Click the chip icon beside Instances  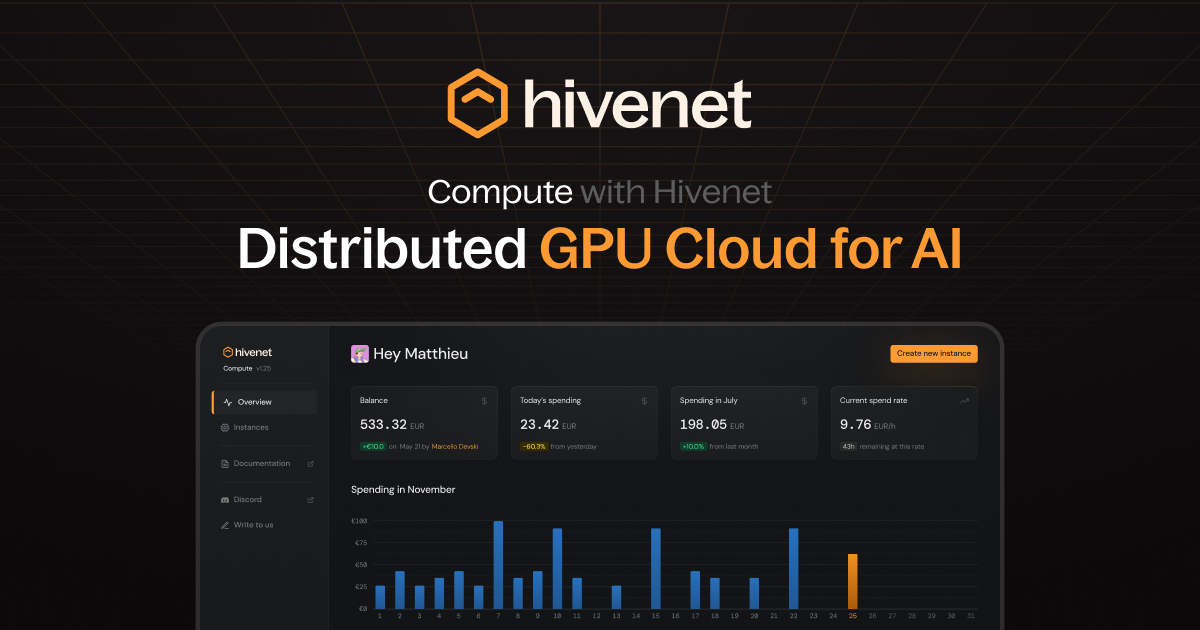click(225, 427)
